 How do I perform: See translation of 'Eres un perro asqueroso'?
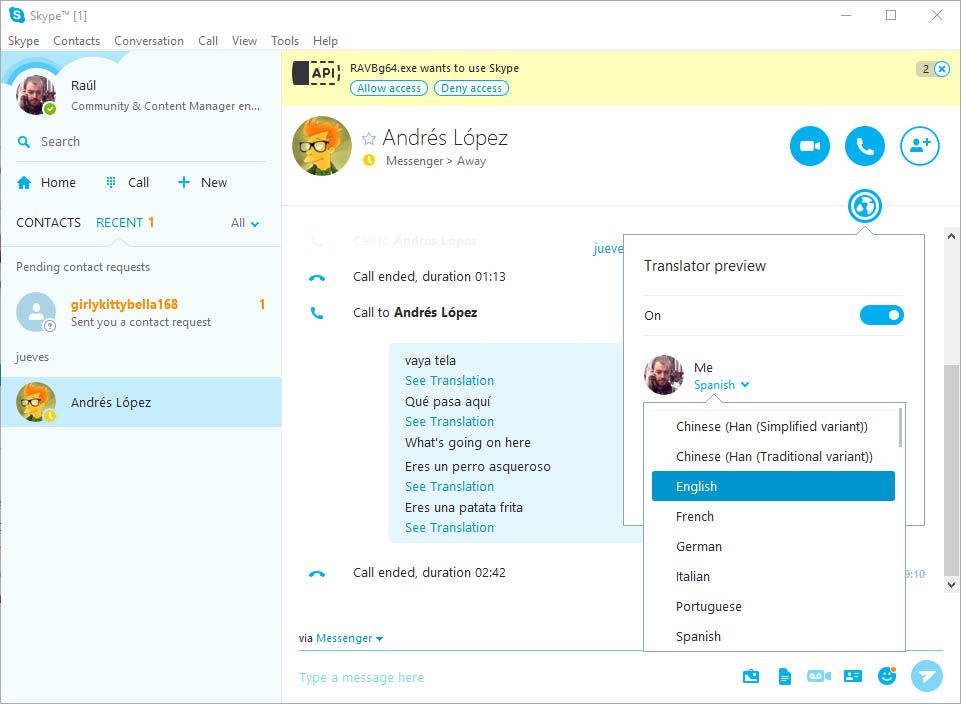click(449, 486)
